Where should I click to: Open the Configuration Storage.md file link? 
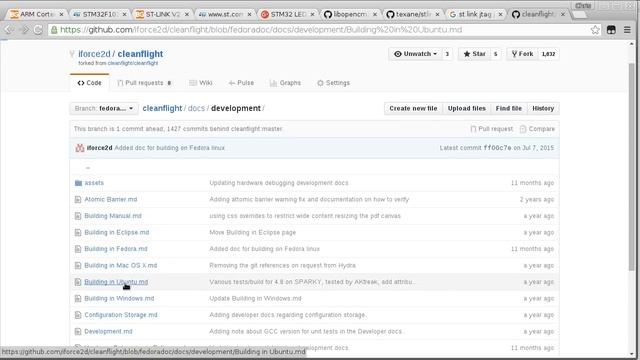120,315
